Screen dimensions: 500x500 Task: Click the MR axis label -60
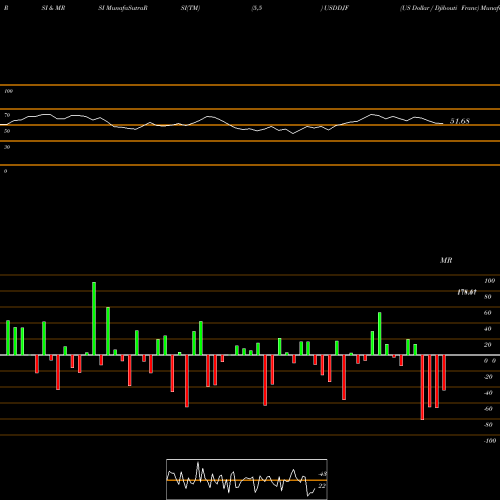[x=488, y=409]
